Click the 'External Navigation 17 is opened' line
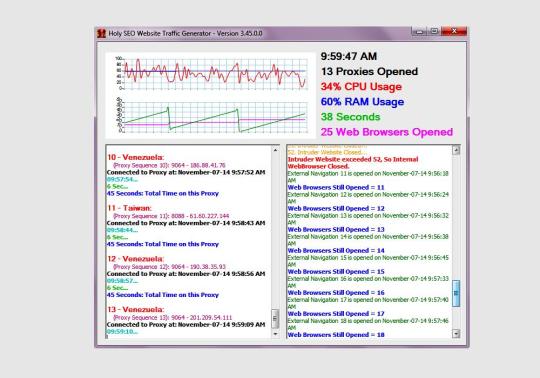 (368, 303)
